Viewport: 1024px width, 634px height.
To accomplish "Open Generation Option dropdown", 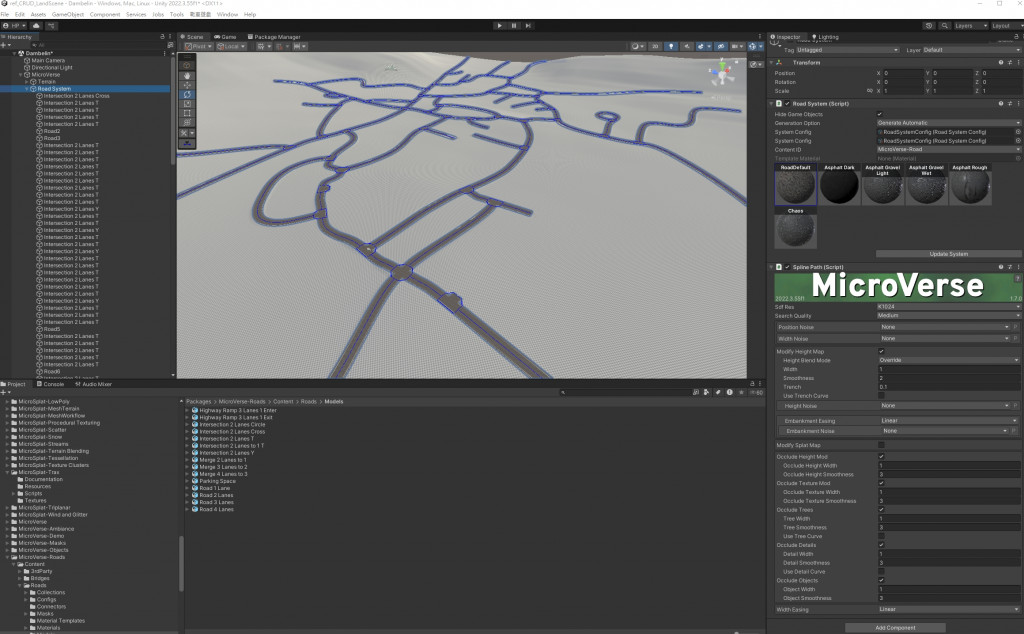I will [x=948, y=123].
